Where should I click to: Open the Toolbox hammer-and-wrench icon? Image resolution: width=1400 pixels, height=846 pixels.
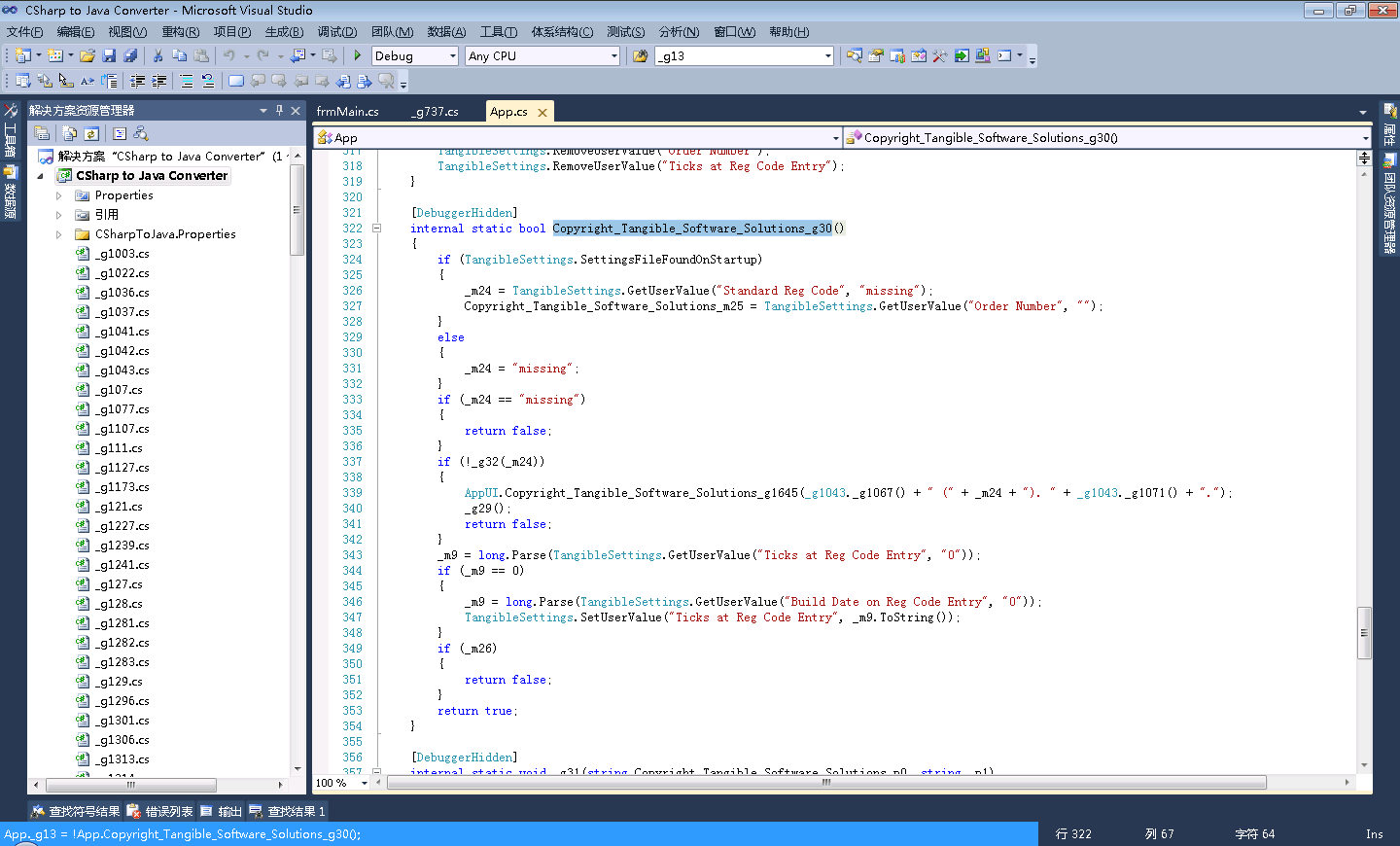(940, 56)
